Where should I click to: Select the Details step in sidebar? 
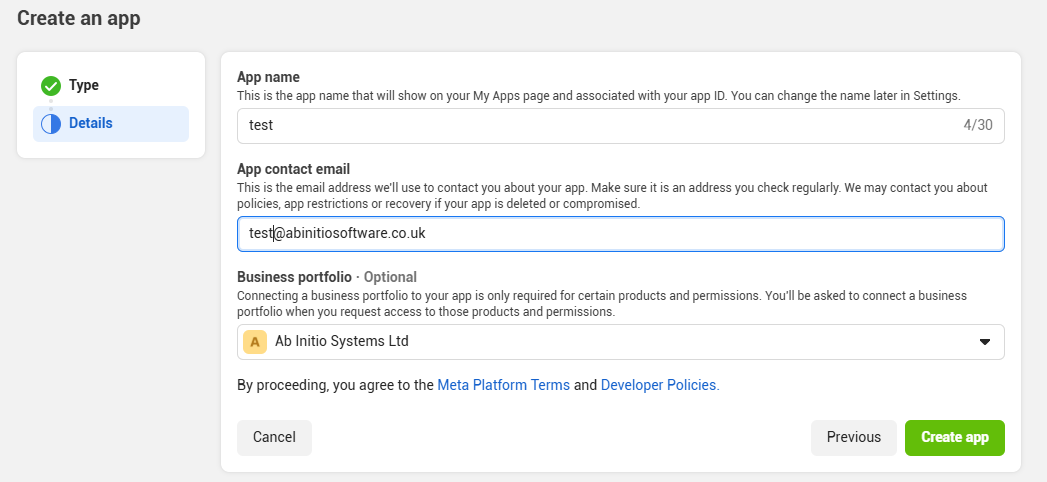90,124
